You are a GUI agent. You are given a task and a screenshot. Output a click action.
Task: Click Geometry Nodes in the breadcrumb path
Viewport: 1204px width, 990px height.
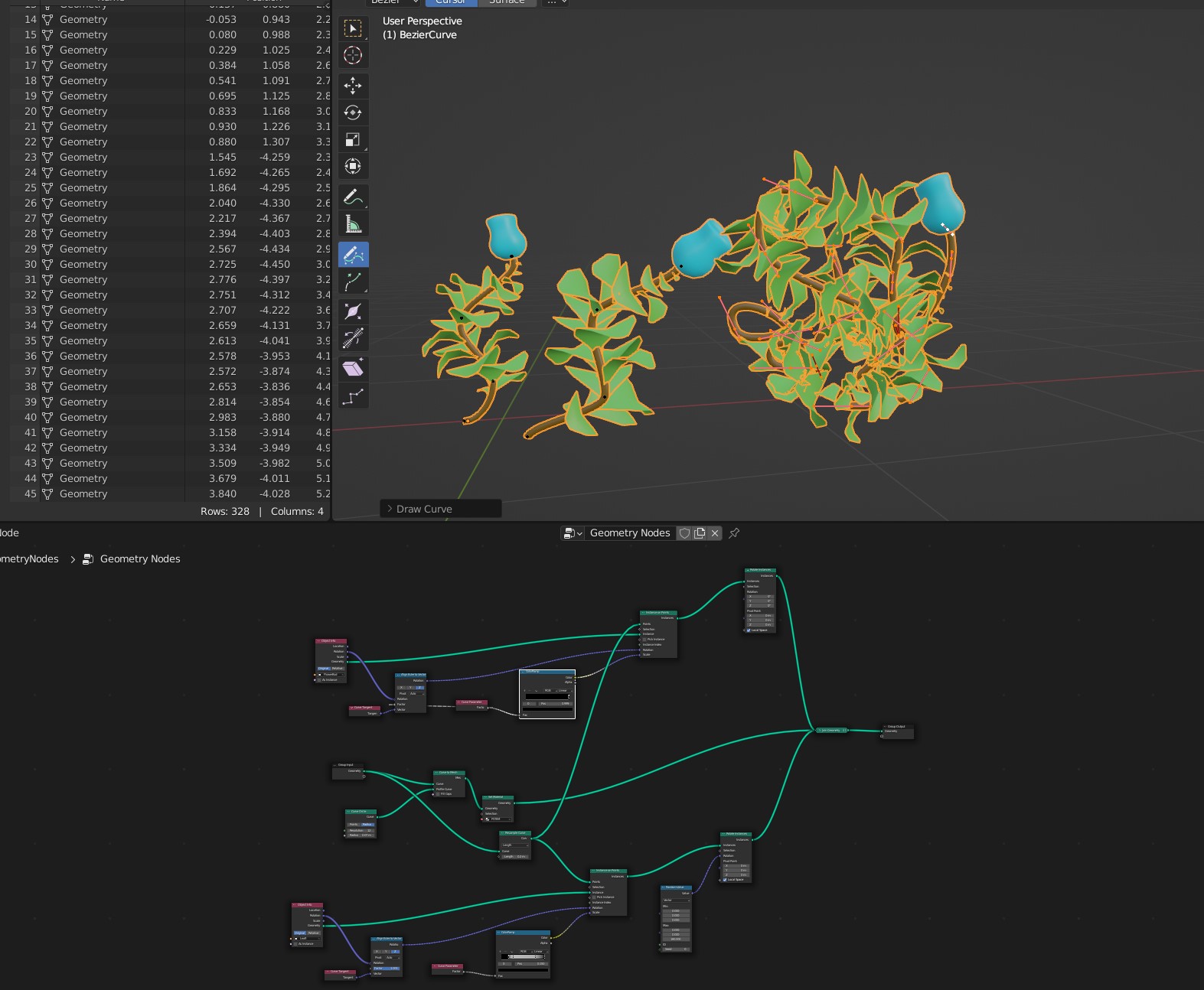140,559
